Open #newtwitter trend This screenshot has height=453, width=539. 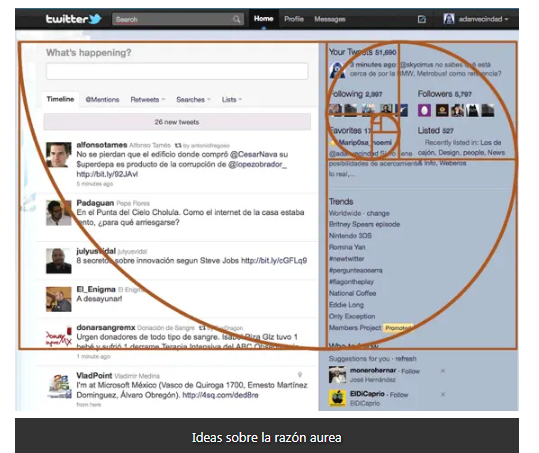(x=346, y=259)
